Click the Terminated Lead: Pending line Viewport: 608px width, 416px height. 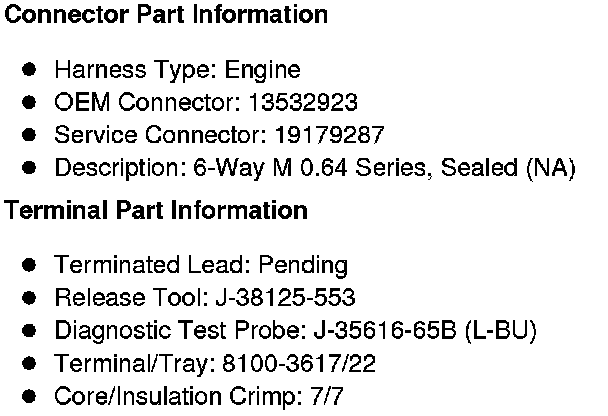[x=201, y=266]
